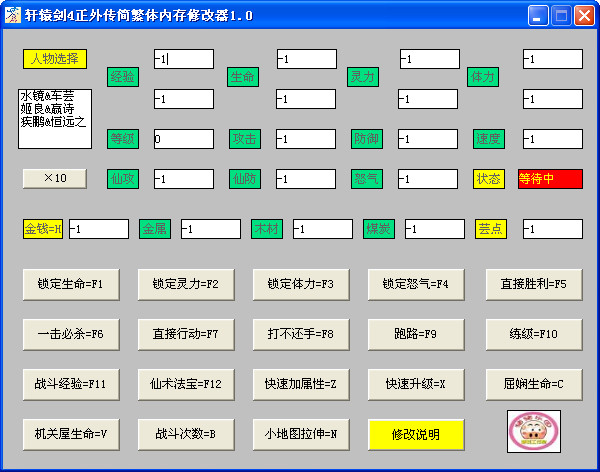Click the input field next to 速度
The width and height of the screenshot is (600, 472).
553,139
